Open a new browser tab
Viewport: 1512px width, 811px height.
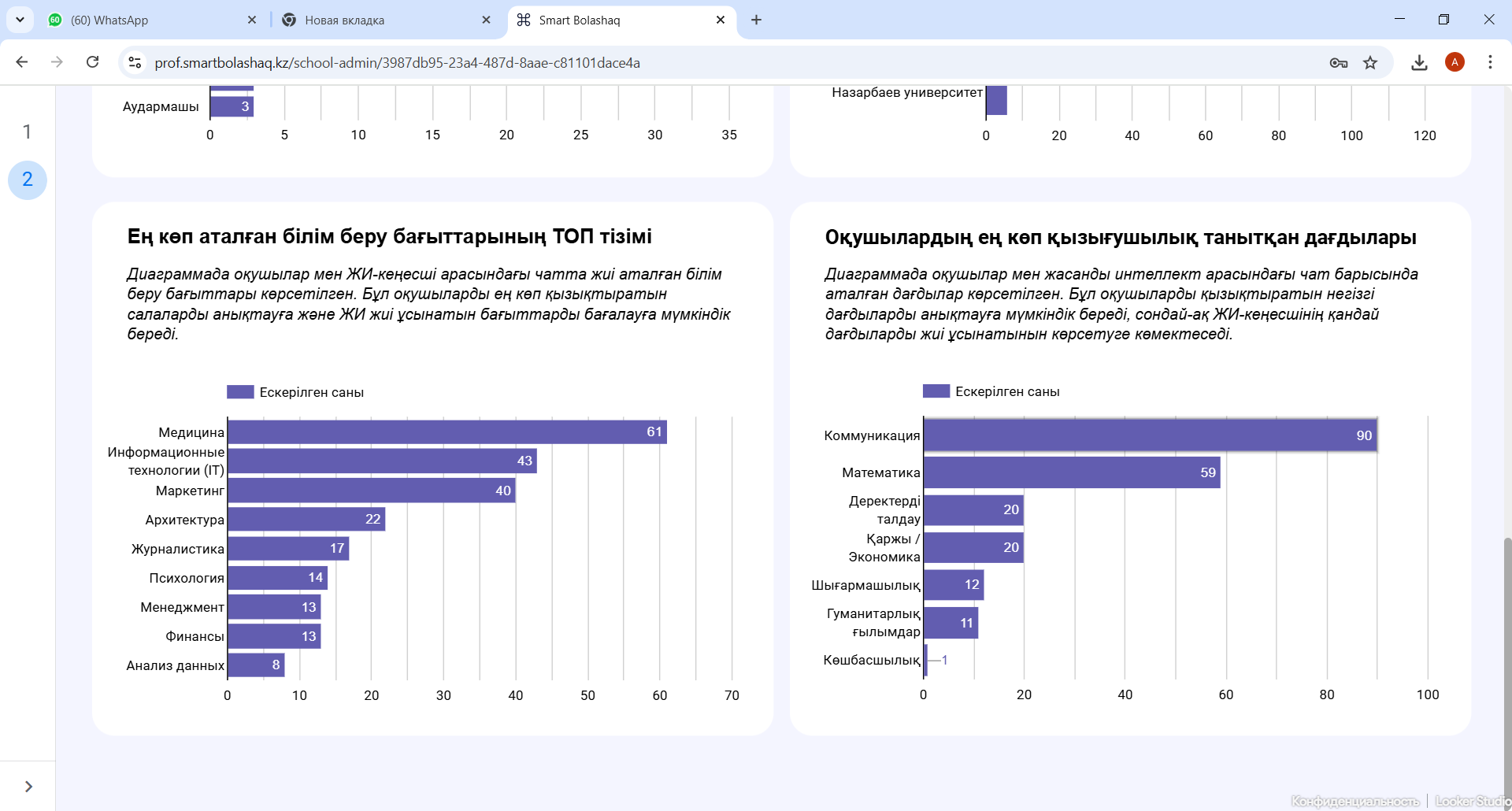tap(756, 20)
